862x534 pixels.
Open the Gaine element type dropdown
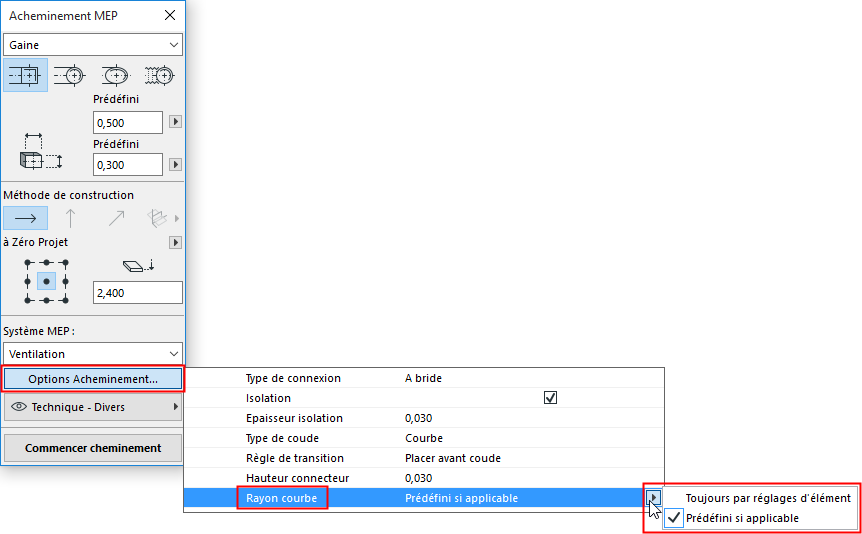(93, 45)
